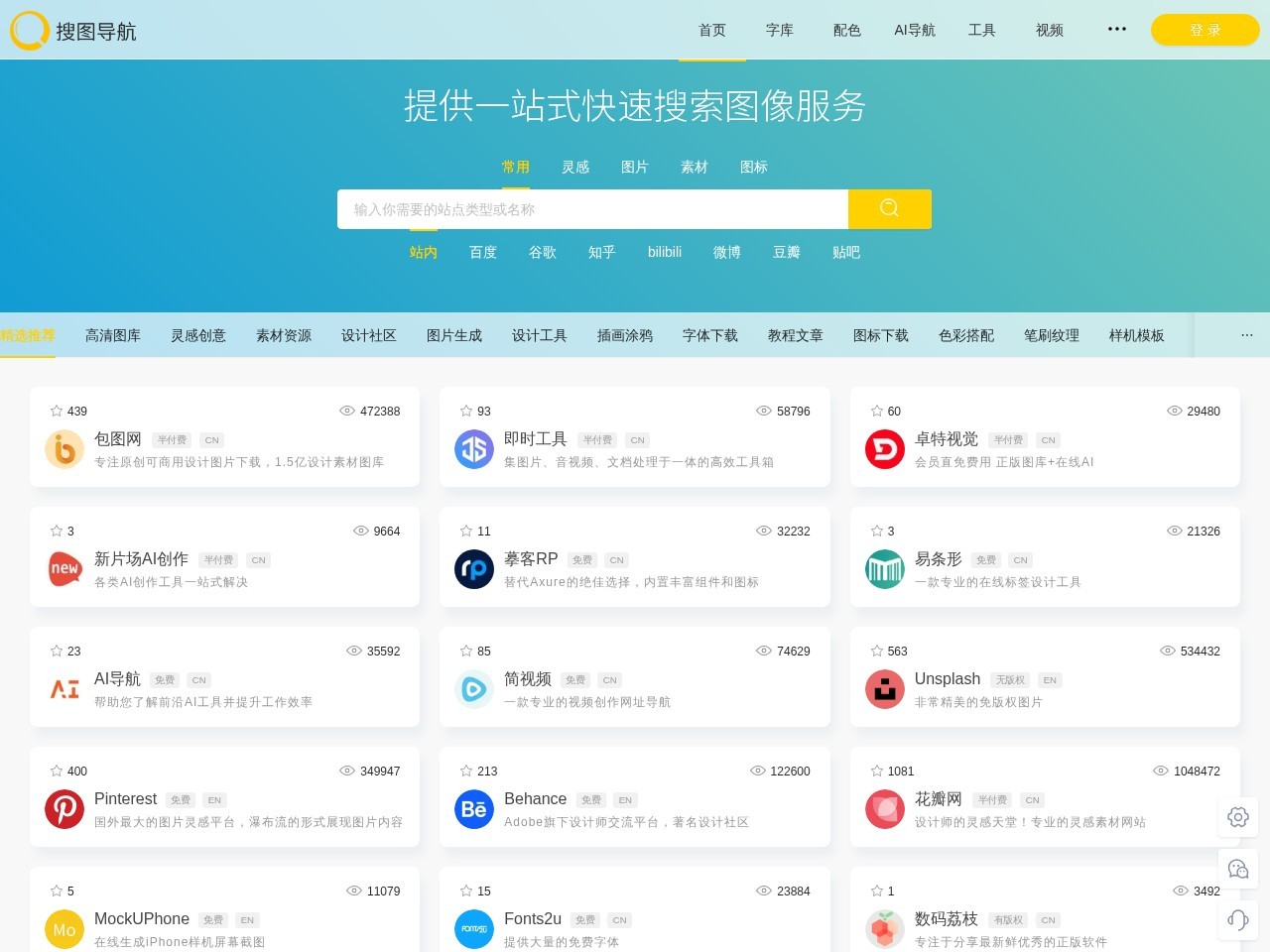Switch search type to 素材 tab
The width and height of the screenshot is (1270, 952).
click(x=695, y=167)
